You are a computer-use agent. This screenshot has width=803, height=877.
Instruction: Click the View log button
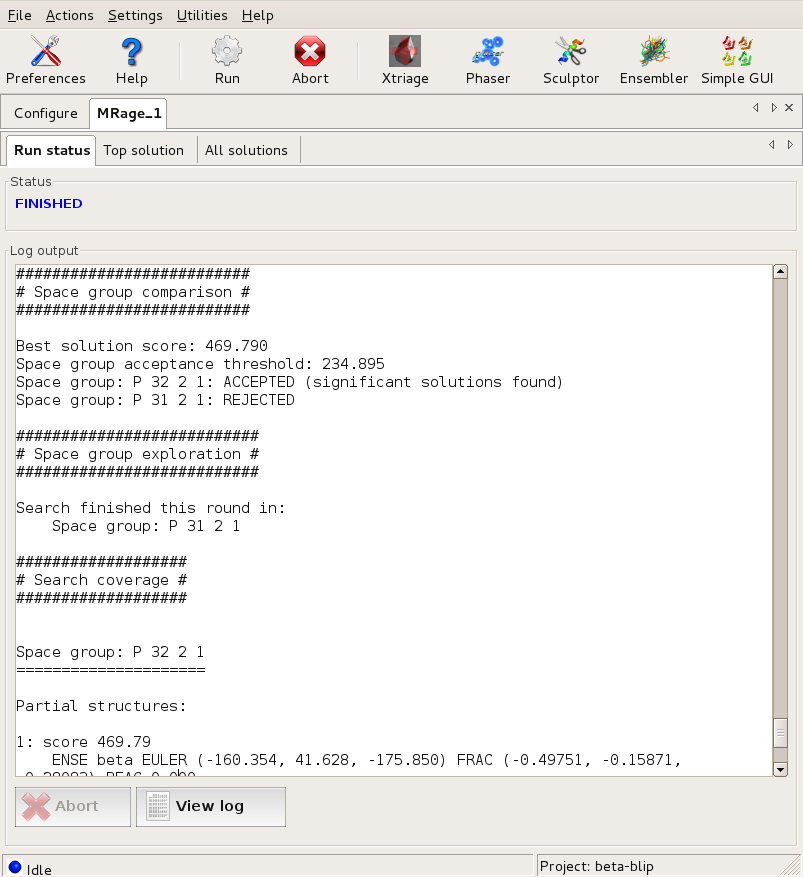click(x=211, y=806)
